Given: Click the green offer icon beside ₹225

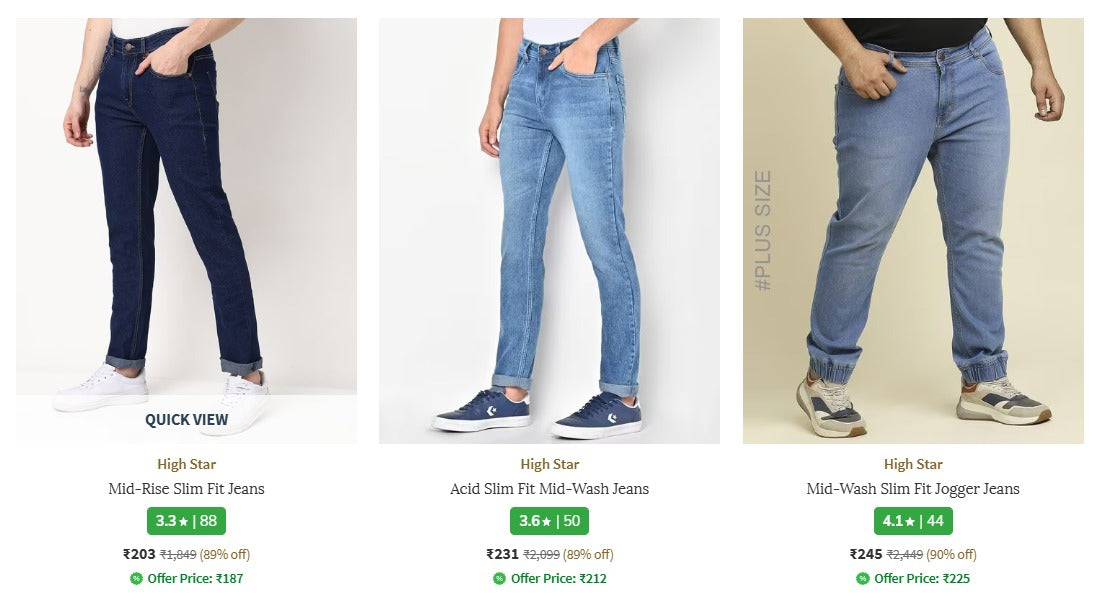Looking at the screenshot, I should pyautogui.click(x=862, y=578).
